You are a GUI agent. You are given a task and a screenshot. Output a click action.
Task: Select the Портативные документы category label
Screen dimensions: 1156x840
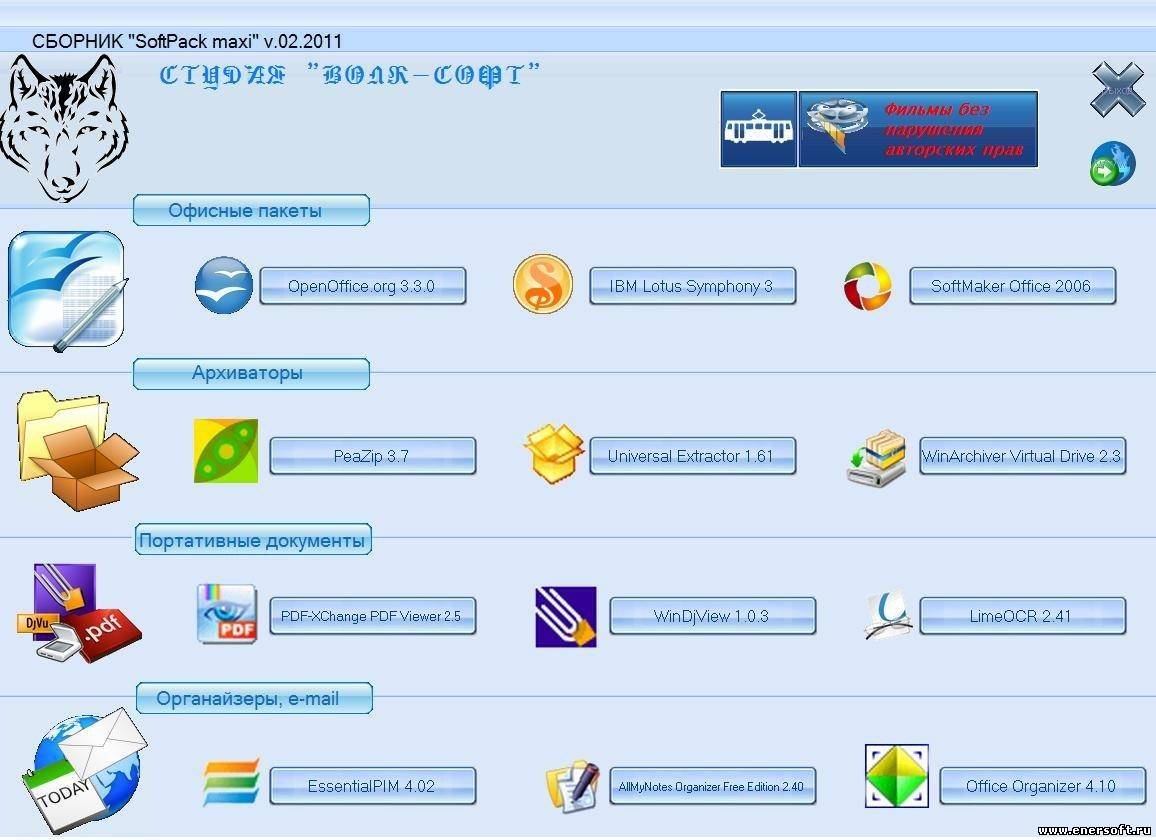(253, 540)
